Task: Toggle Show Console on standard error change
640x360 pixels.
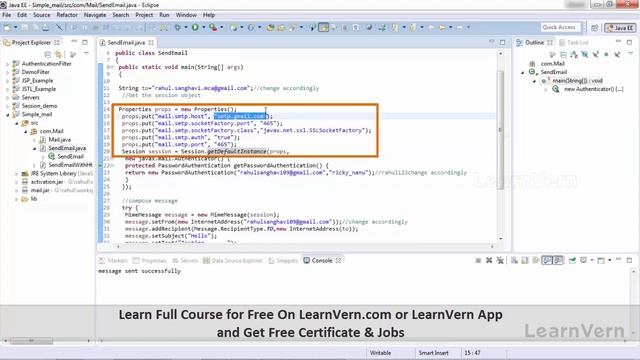Action: click(x=558, y=260)
